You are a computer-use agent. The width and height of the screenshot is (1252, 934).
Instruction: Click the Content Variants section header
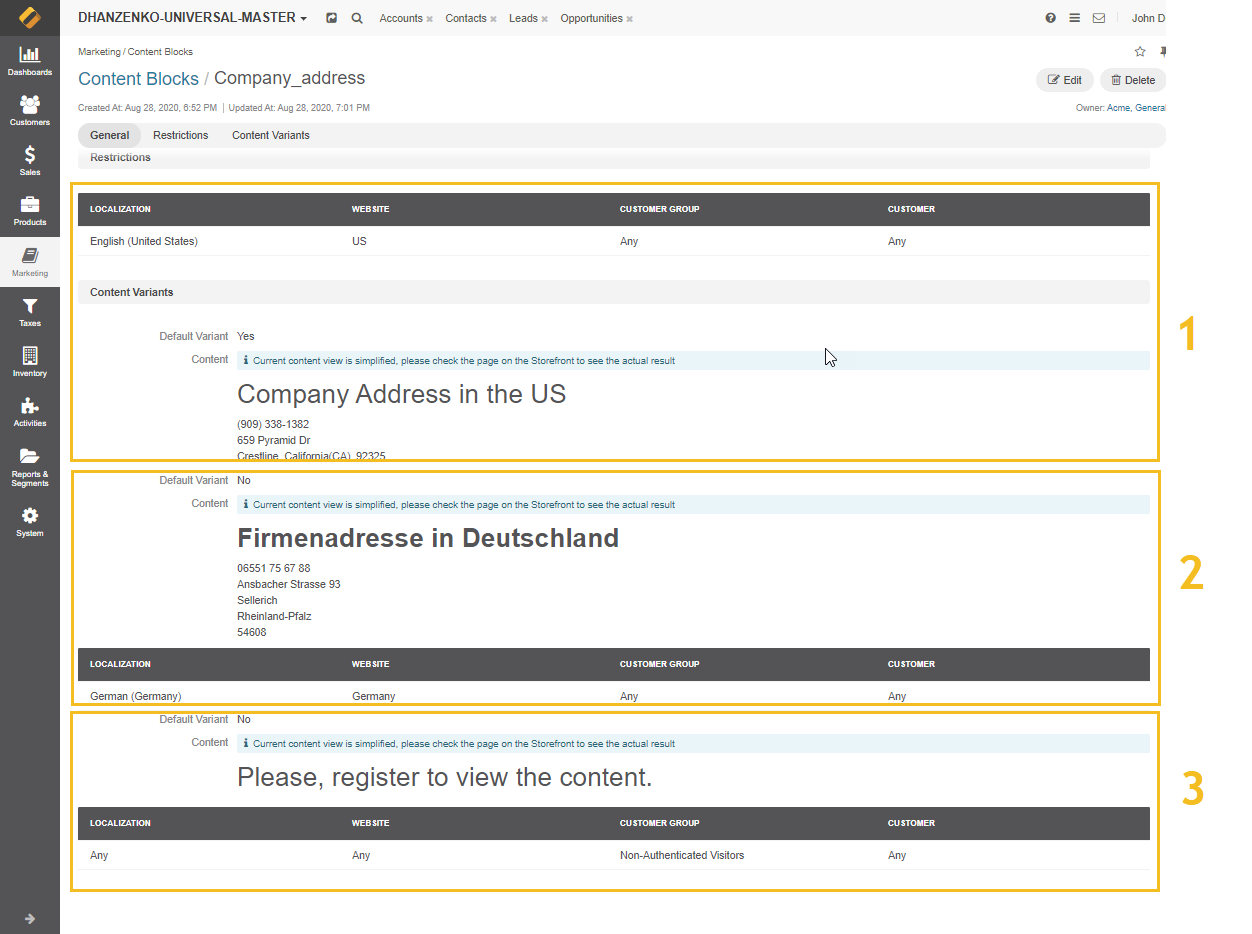614,292
